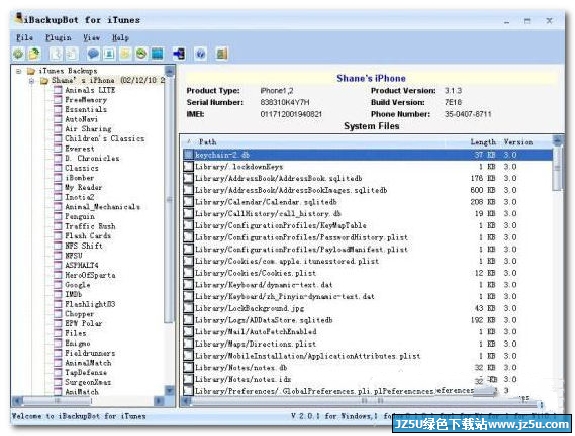Select the Library/Logs/ADDataStore.sqlitedb row
The width and height of the screenshot is (575, 436).
pyautogui.click(x=368, y=320)
